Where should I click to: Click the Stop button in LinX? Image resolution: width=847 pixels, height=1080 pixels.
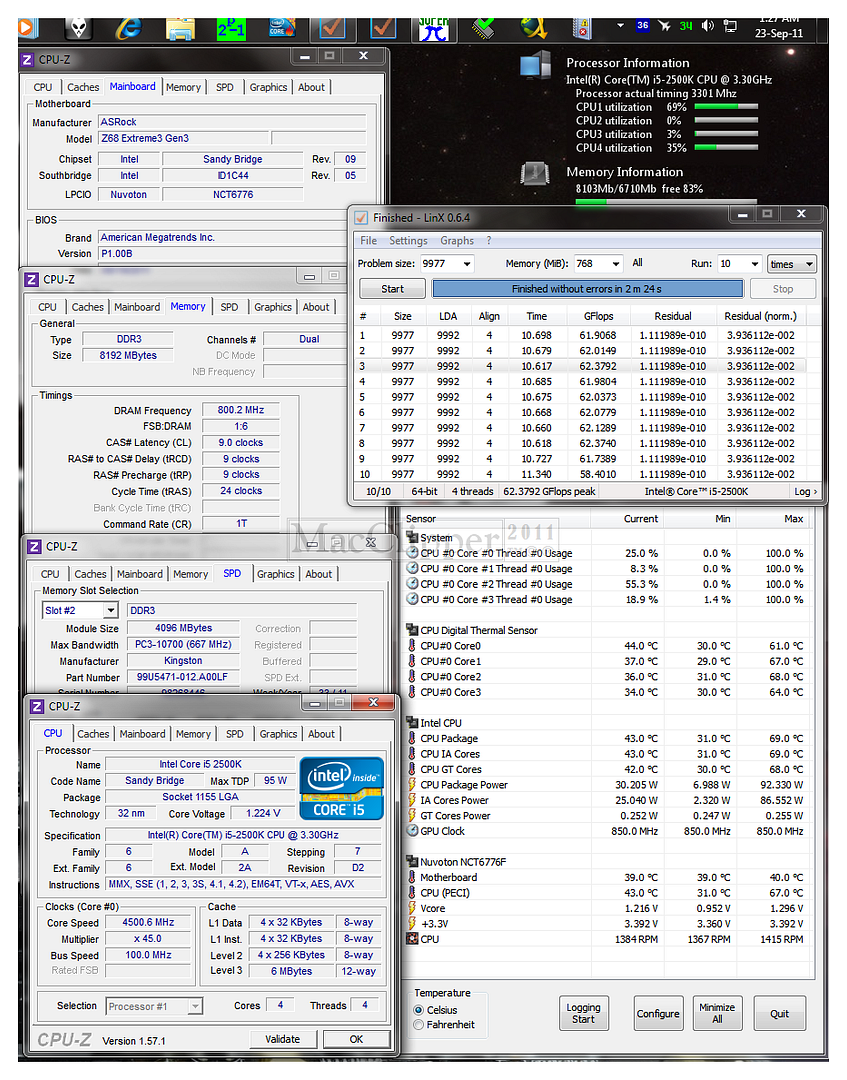coord(783,289)
